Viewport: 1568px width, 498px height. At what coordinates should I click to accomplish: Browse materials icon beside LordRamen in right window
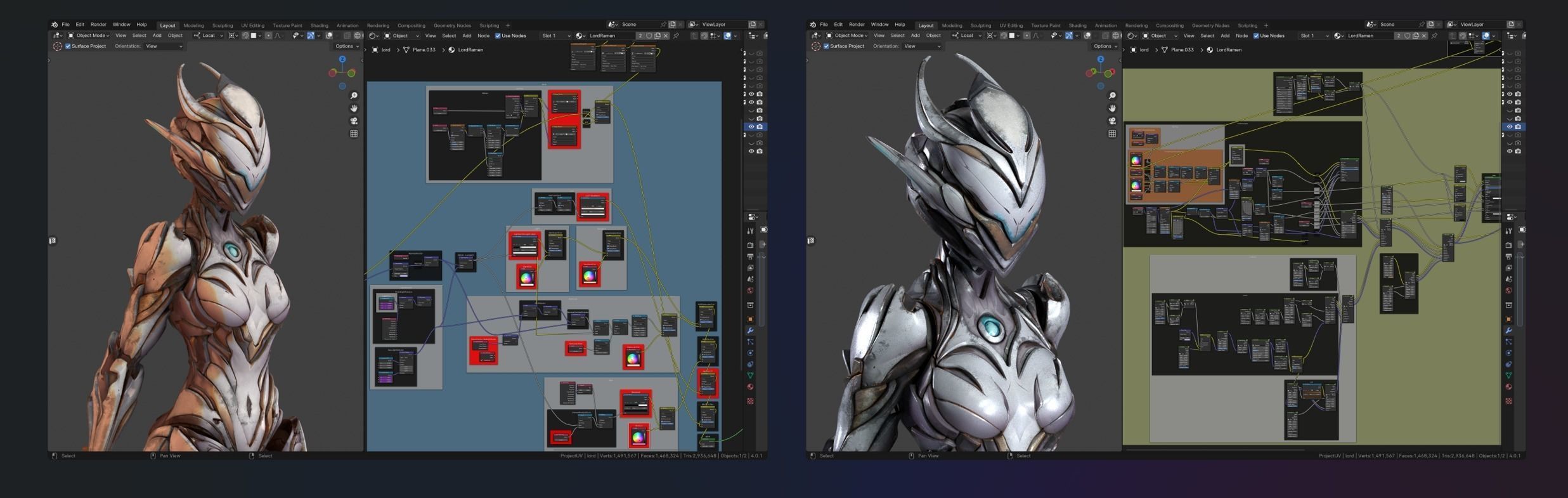(x=1338, y=36)
